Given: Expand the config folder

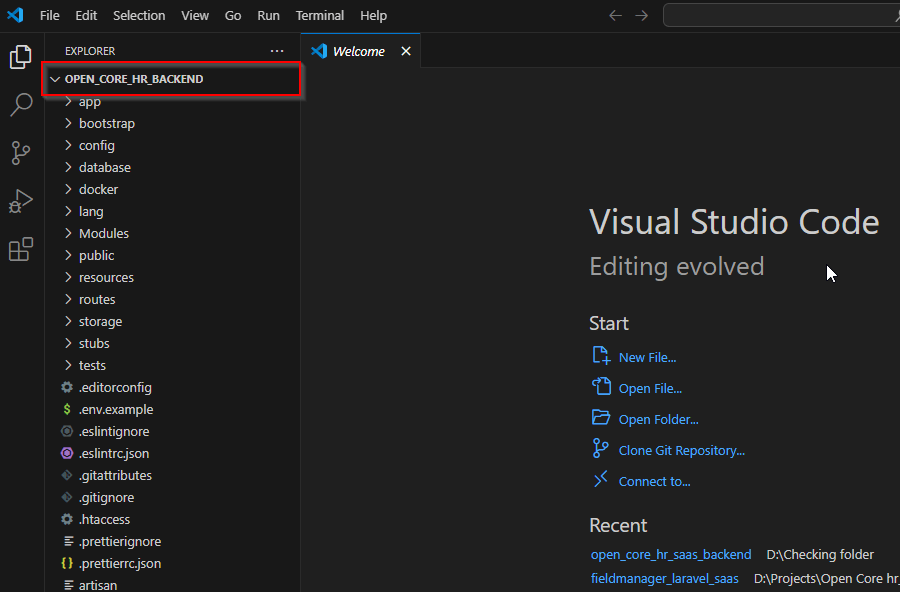Looking at the screenshot, I should (x=68, y=145).
